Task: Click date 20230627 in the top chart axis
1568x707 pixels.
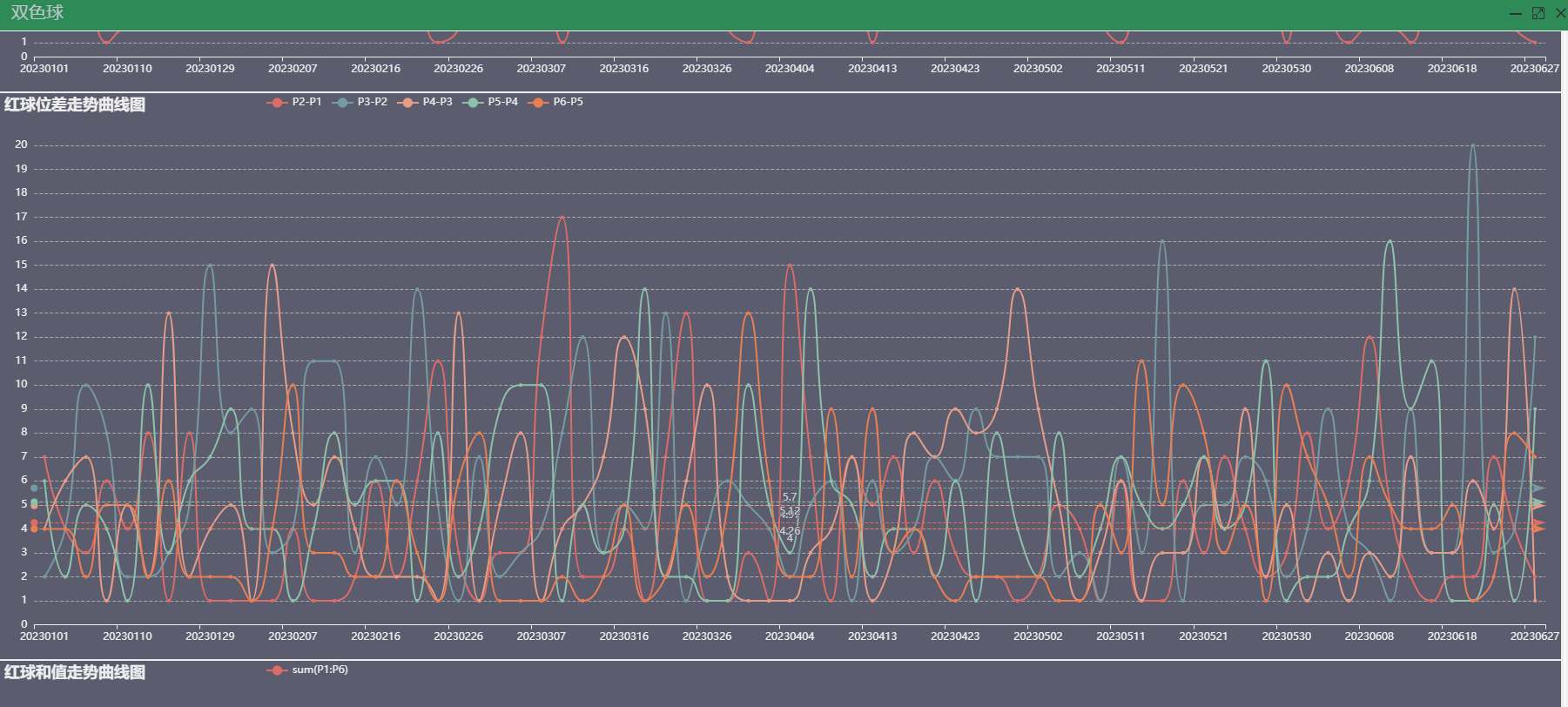Action: tap(1535, 69)
